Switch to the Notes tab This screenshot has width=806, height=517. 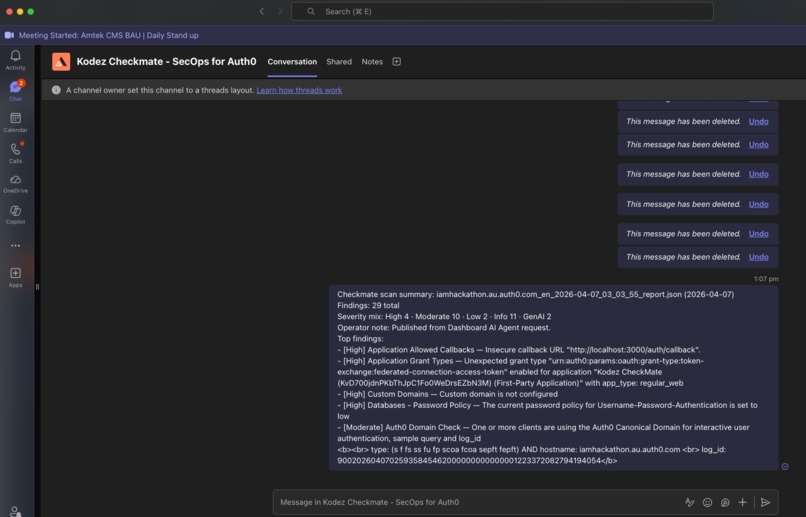372,62
